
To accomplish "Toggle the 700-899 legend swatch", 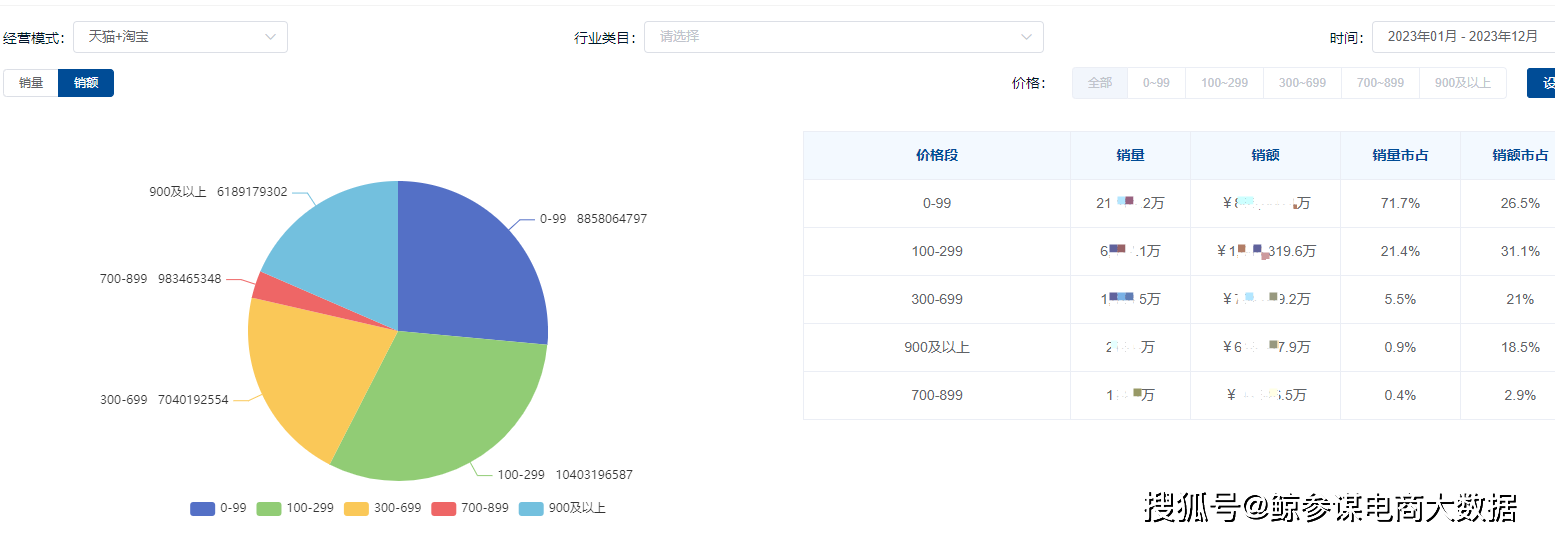I will coord(444,509).
